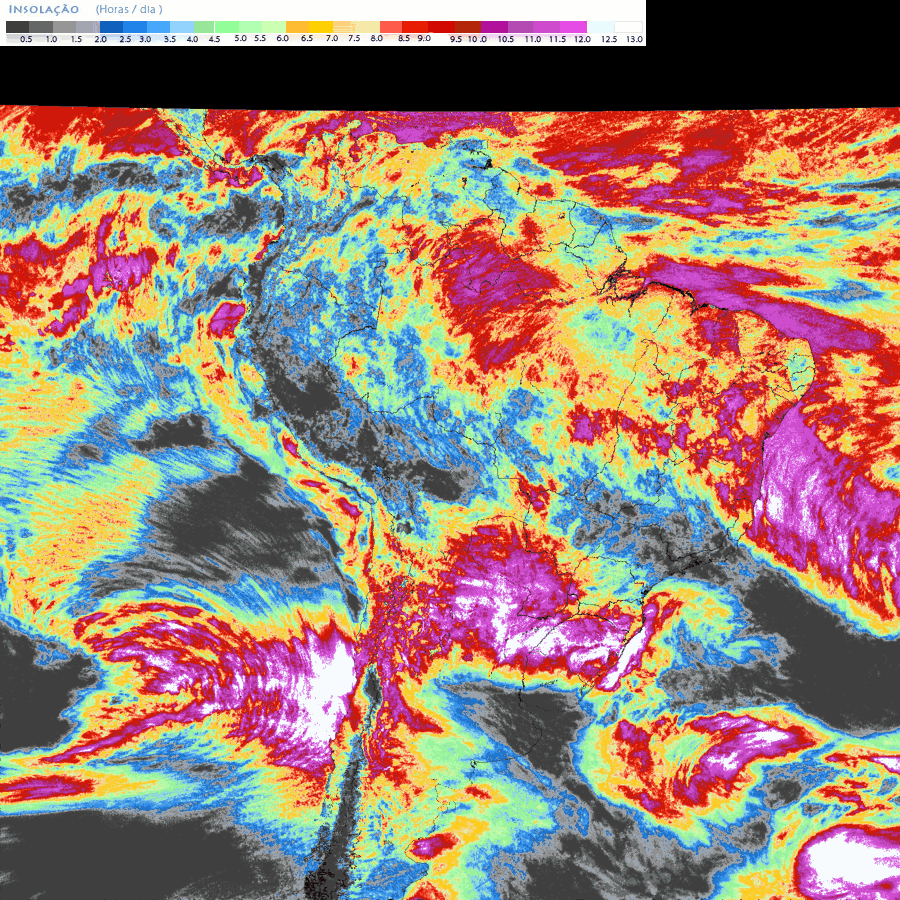This screenshot has width=900, height=900.
Task: Select the blue swatch ending at 3.0
Action: [135, 27]
